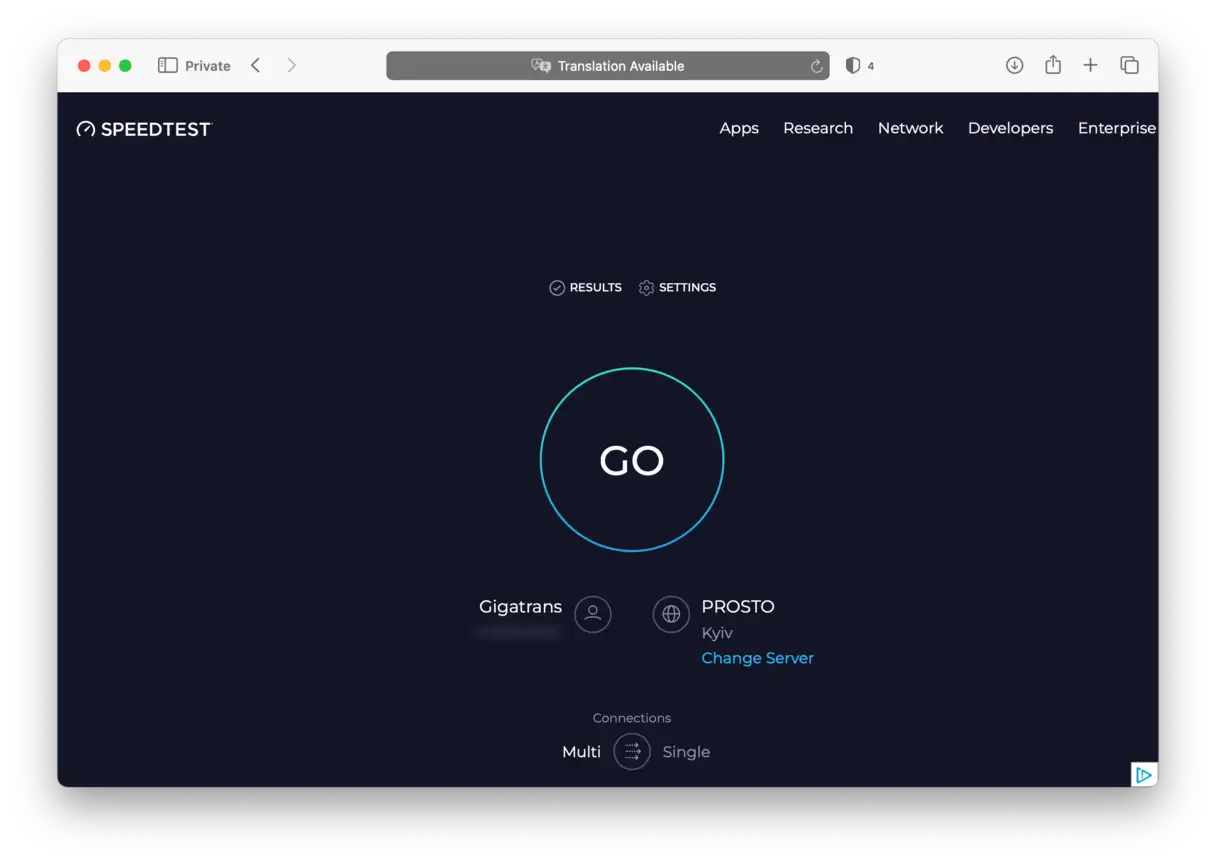
Task: Select Single connection mode
Action: point(686,752)
